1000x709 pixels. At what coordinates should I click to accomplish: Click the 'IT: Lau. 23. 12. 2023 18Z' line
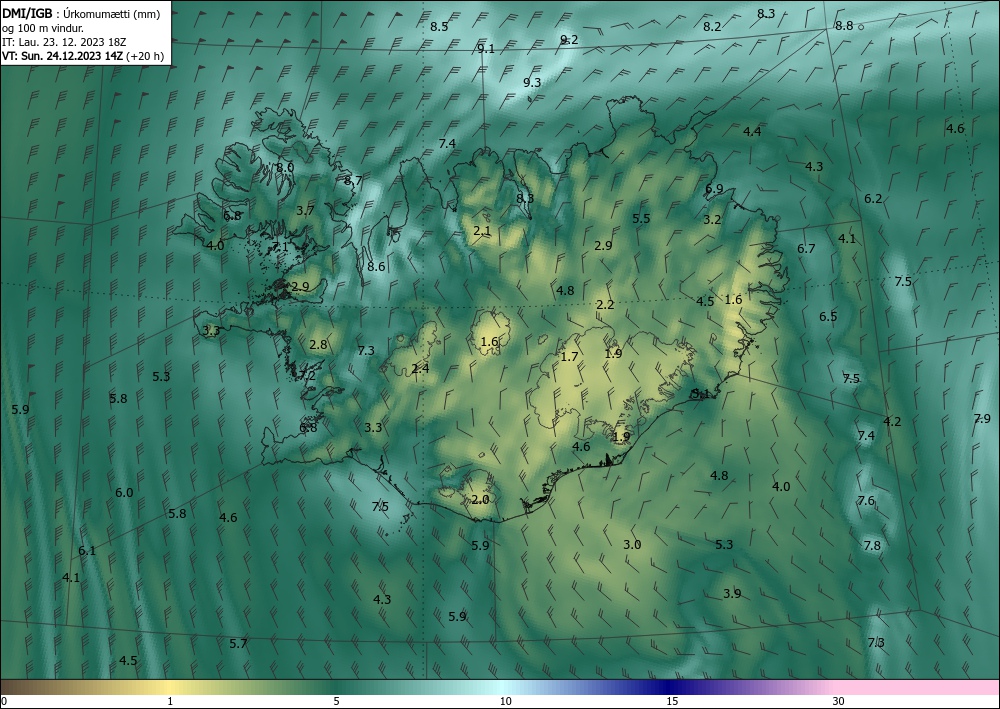pyautogui.click(x=64, y=42)
